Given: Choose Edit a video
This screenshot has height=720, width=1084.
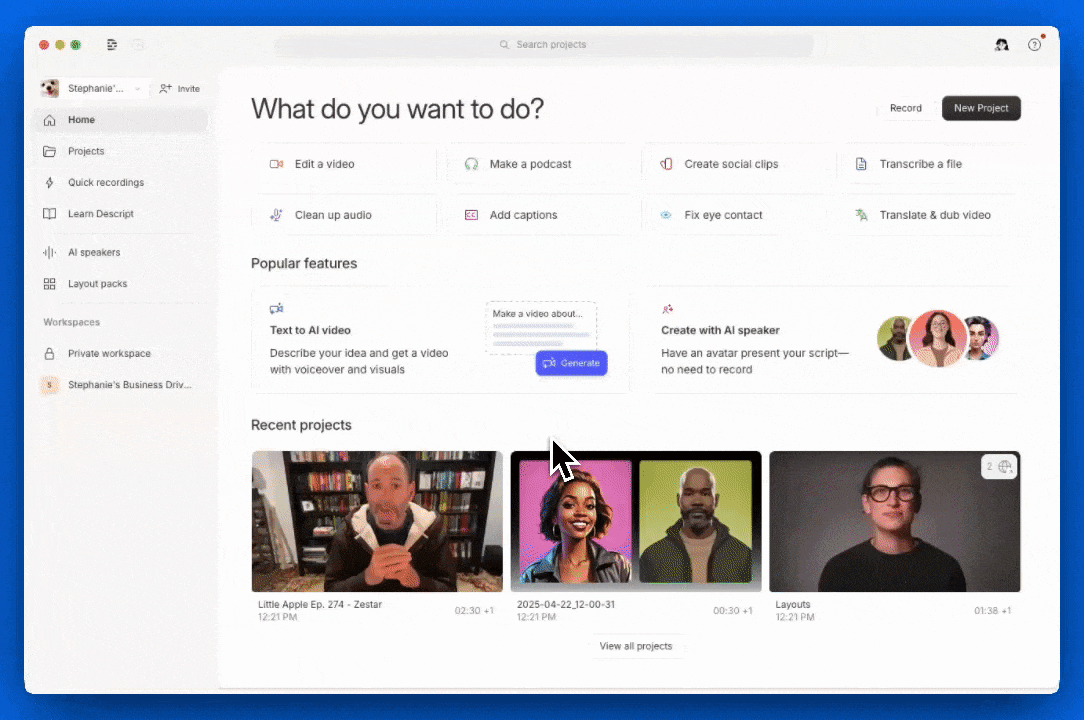Looking at the screenshot, I should coord(345,164).
